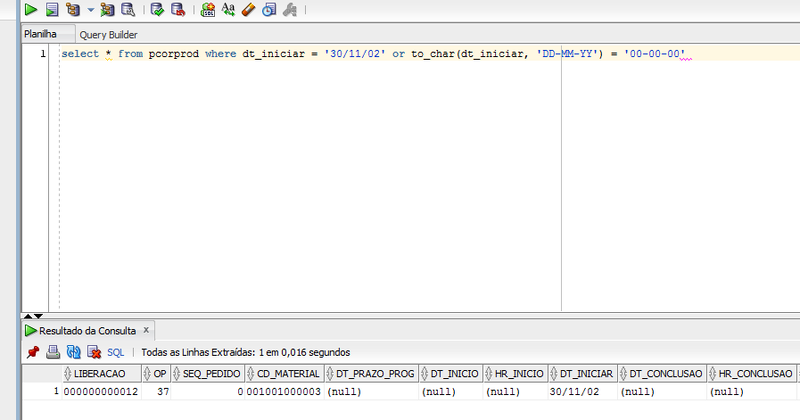Select the (null) cell under DT_INICIO

click(451, 391)
